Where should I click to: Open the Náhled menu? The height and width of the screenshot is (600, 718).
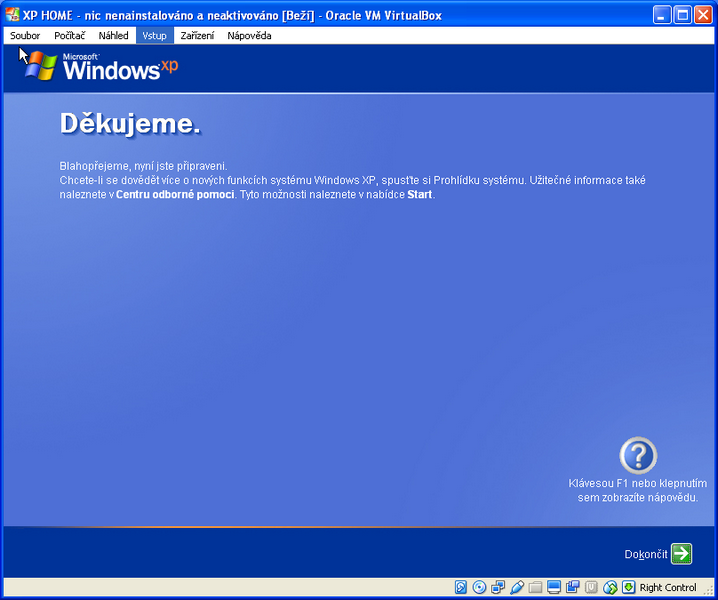[114, 36]
